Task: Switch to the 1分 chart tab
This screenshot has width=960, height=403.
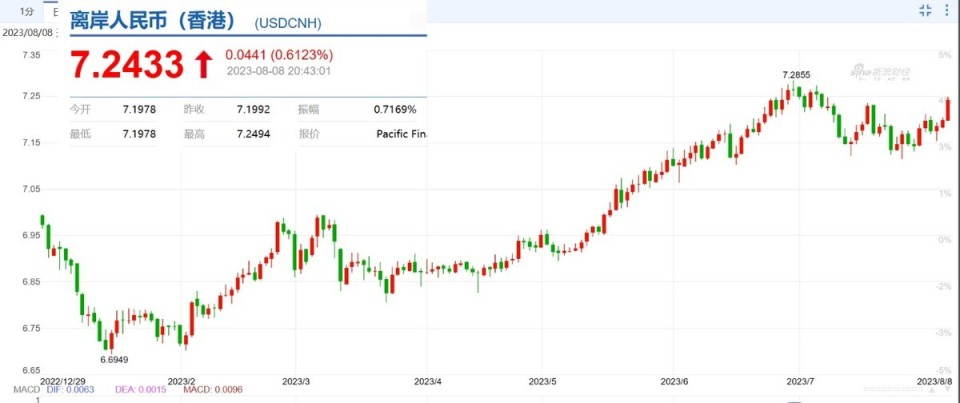Action: coord(26,11)
